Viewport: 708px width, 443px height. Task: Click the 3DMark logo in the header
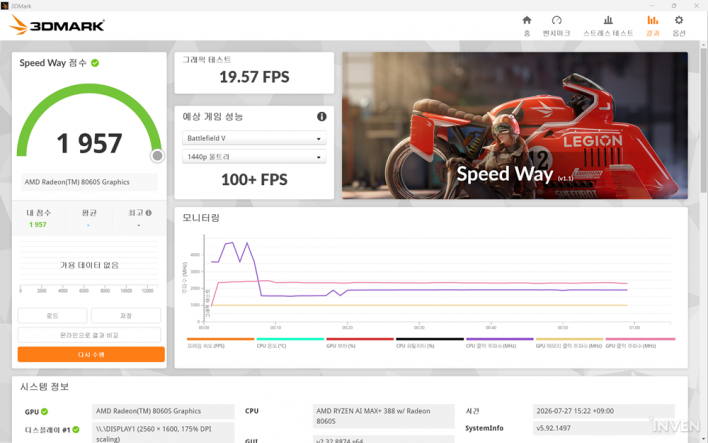[57, 25]
